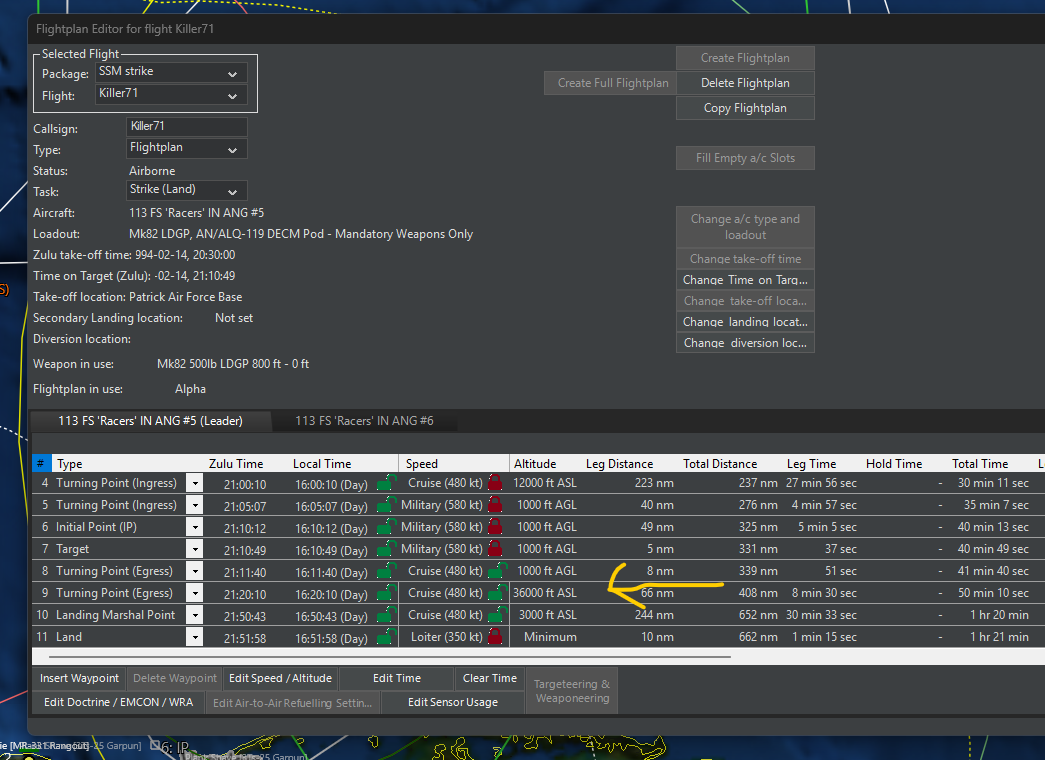Click the Speed column header
This screenshot has width=1045, height=760.
454,463
